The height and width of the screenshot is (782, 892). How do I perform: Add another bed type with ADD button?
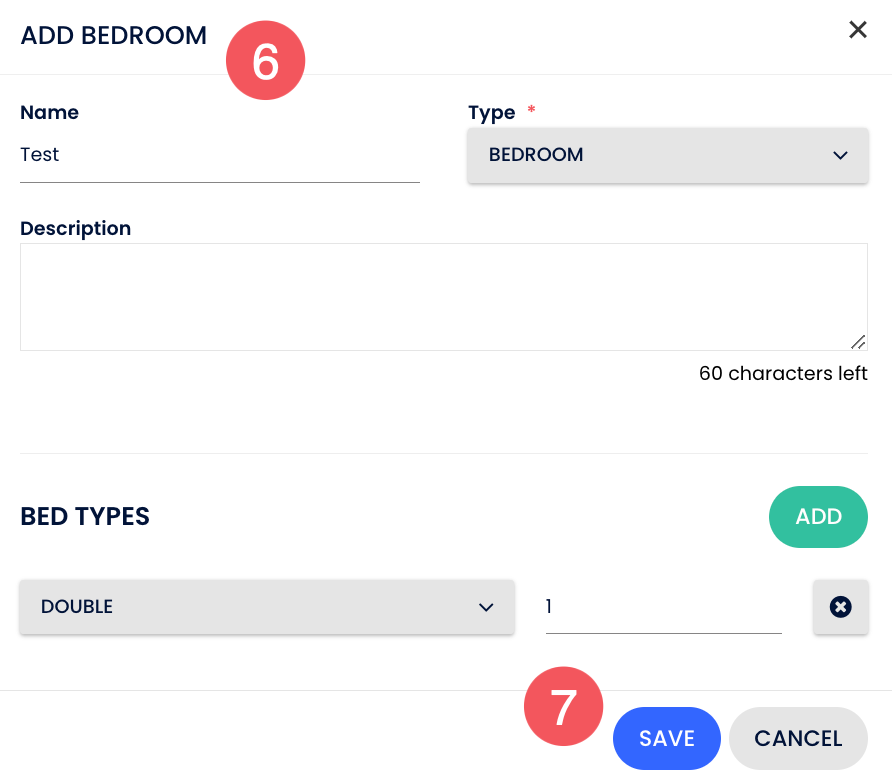(x=818, y=517)
